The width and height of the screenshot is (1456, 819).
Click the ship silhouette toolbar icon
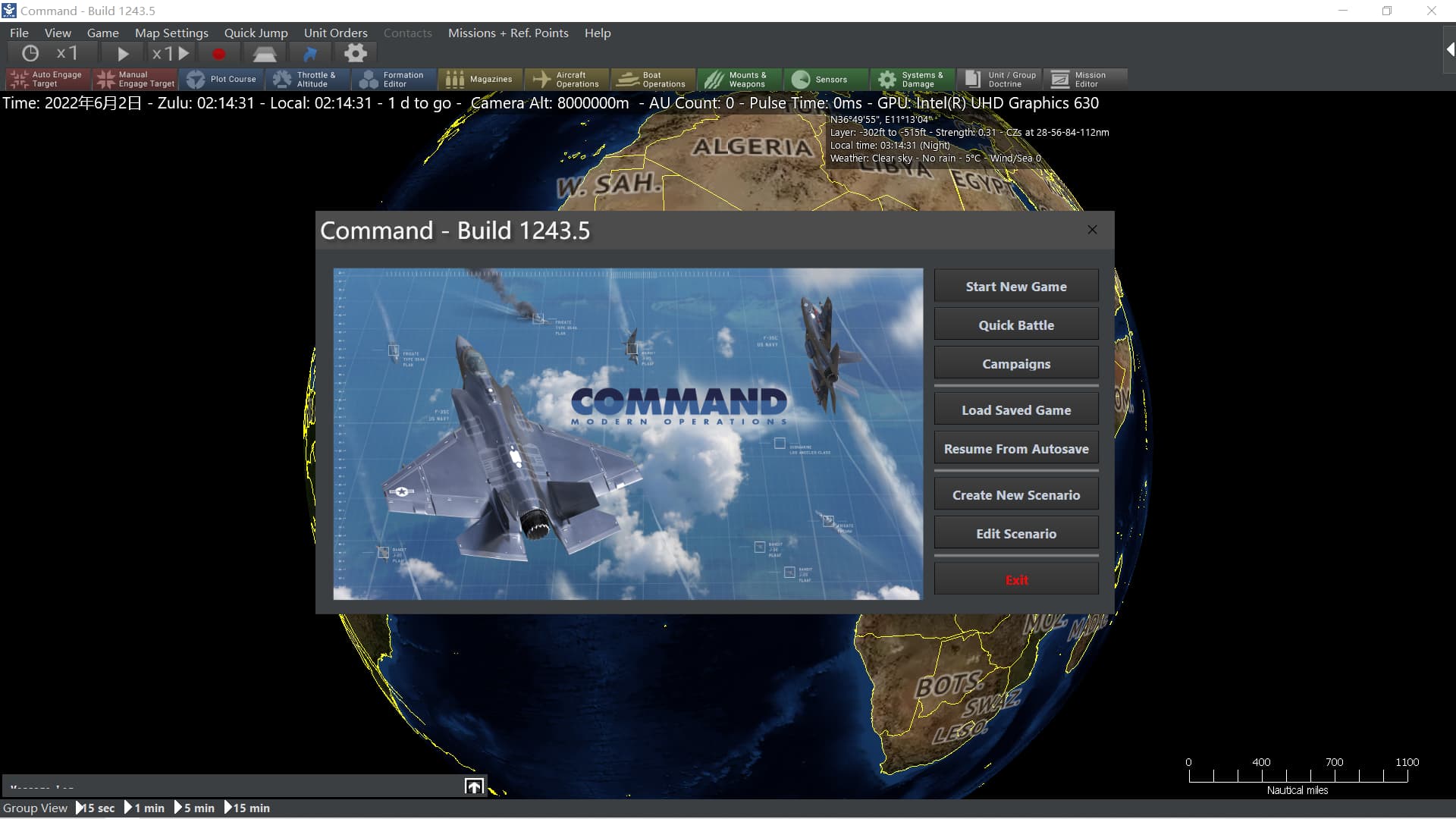264,53
